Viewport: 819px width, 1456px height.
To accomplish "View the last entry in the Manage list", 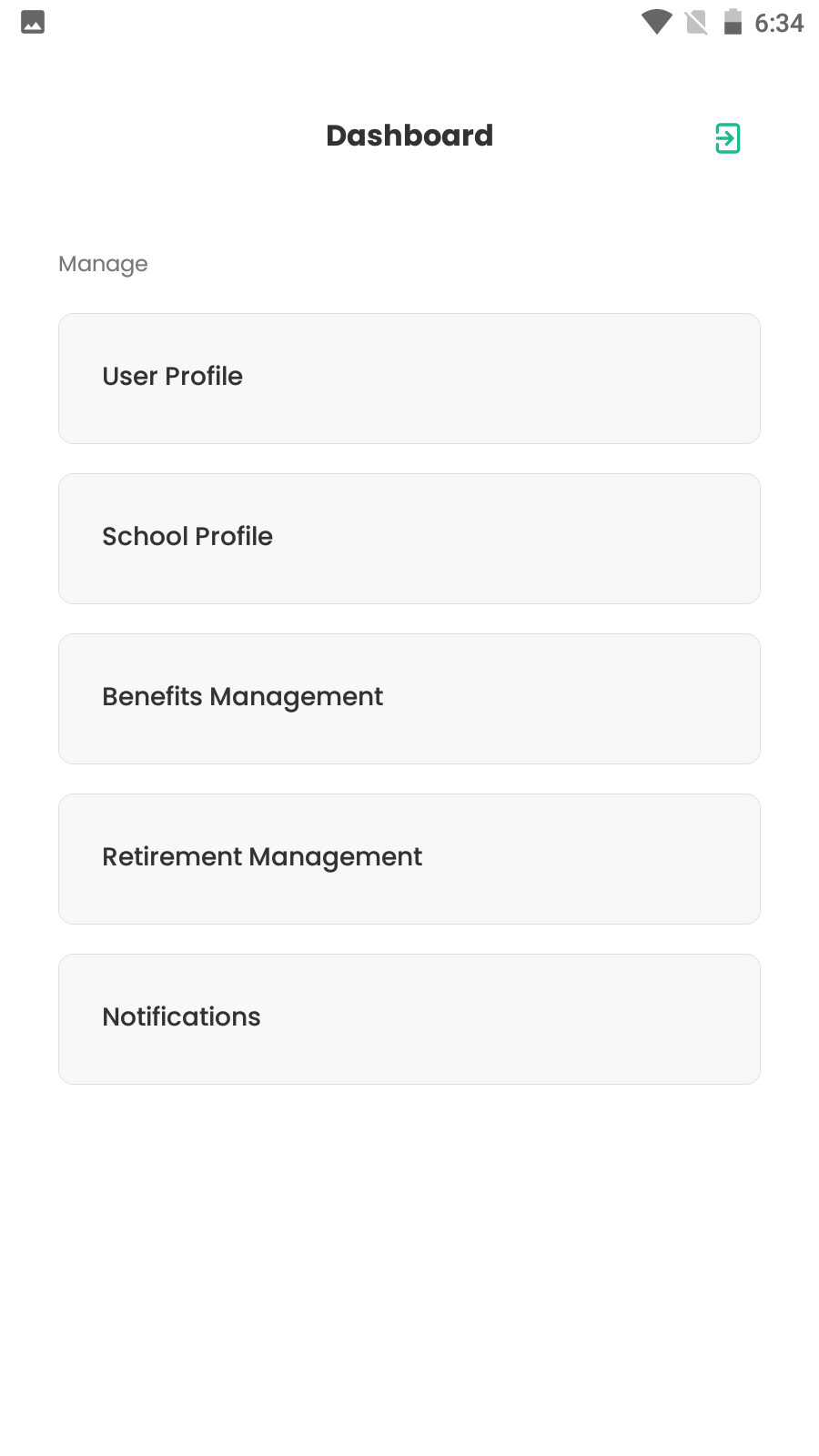I will [x=409, y=1019].
